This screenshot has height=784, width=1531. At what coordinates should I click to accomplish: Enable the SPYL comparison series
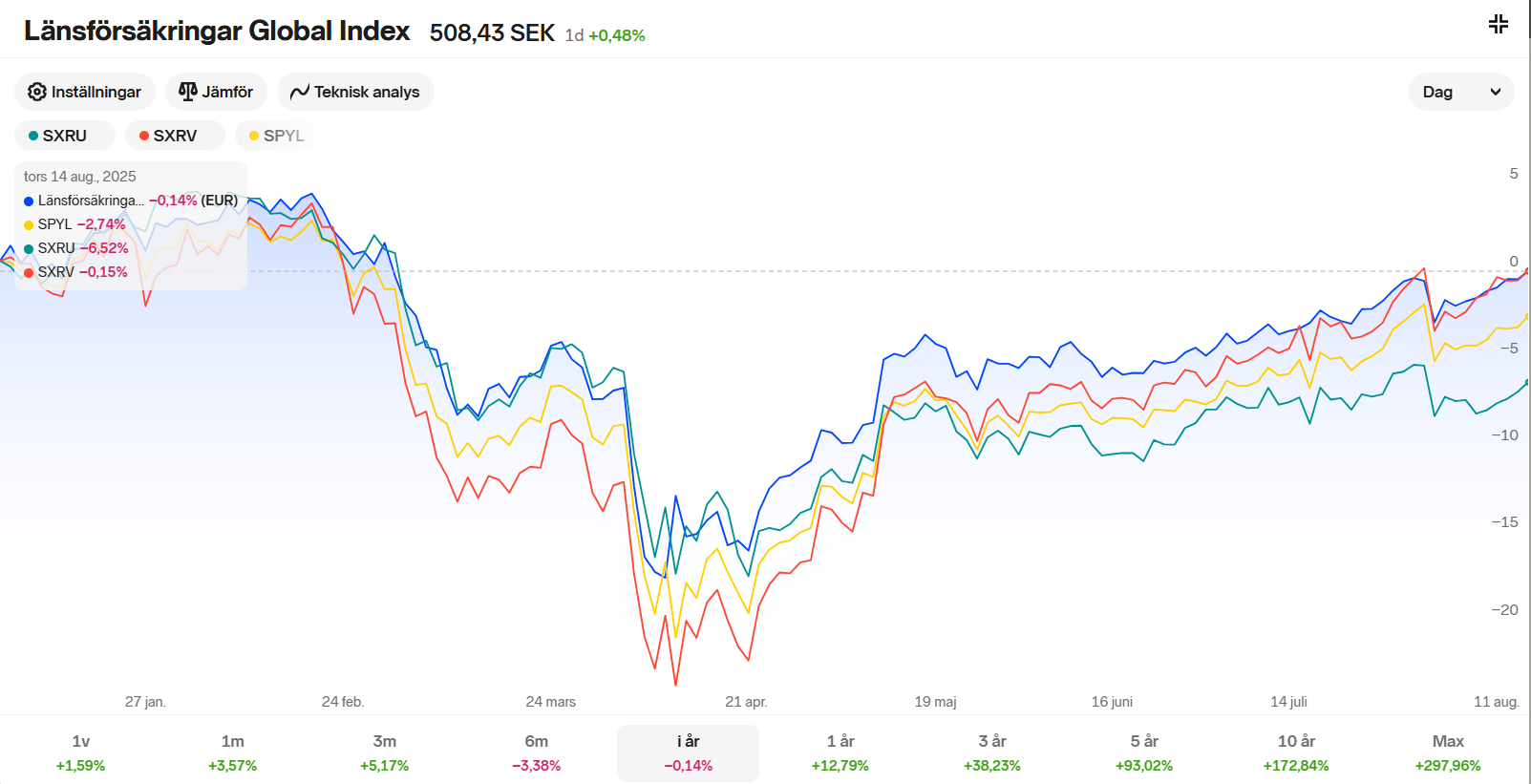(276, 136)
